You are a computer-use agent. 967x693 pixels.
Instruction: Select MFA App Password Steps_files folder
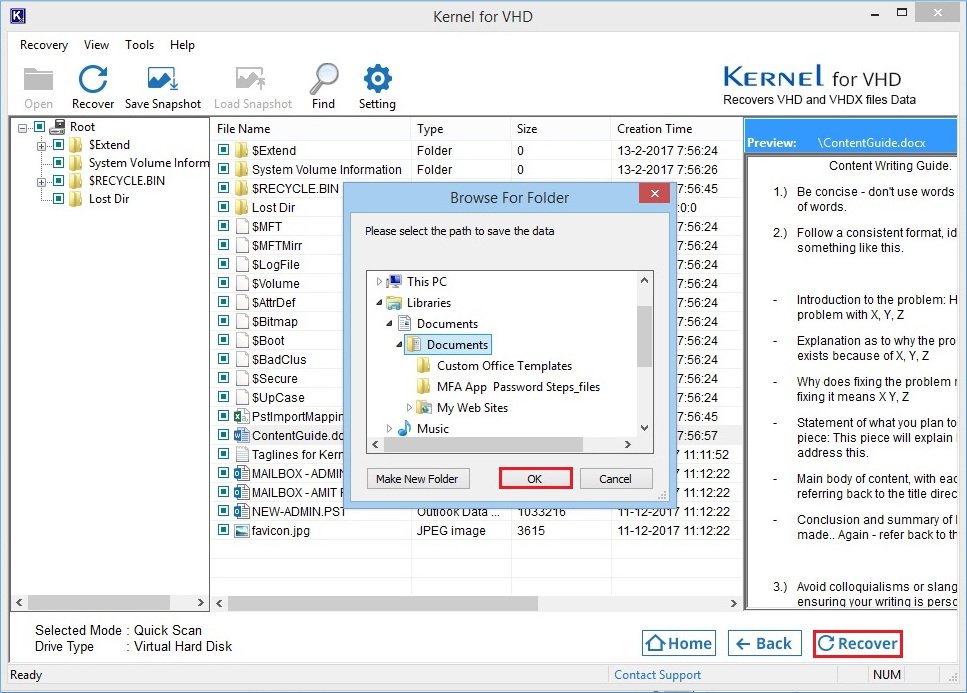pos(518,387)
